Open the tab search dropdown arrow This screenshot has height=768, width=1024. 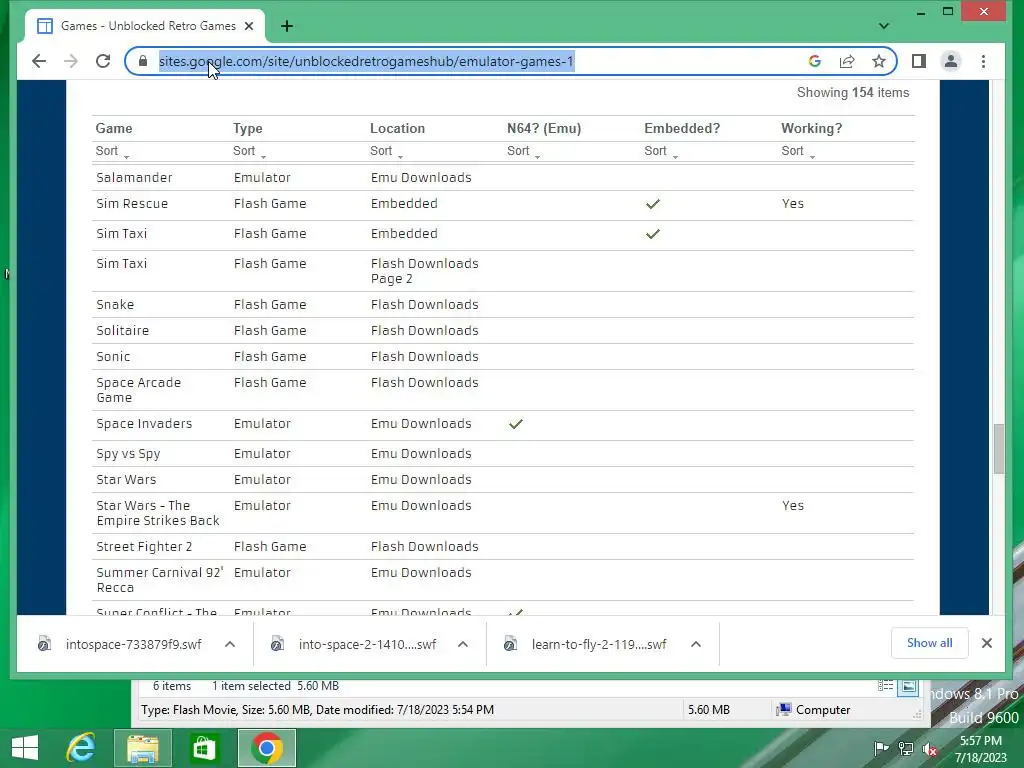click(884, 26)
